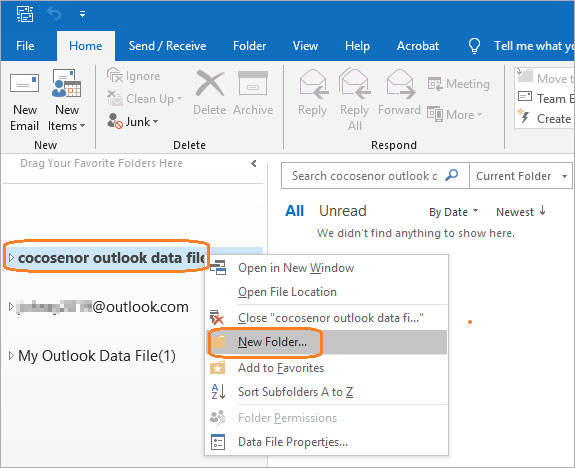The height and width of the screenshot is (468, 575).
Task: Switch to the Home ribbon tab
Action: (86, 46)
